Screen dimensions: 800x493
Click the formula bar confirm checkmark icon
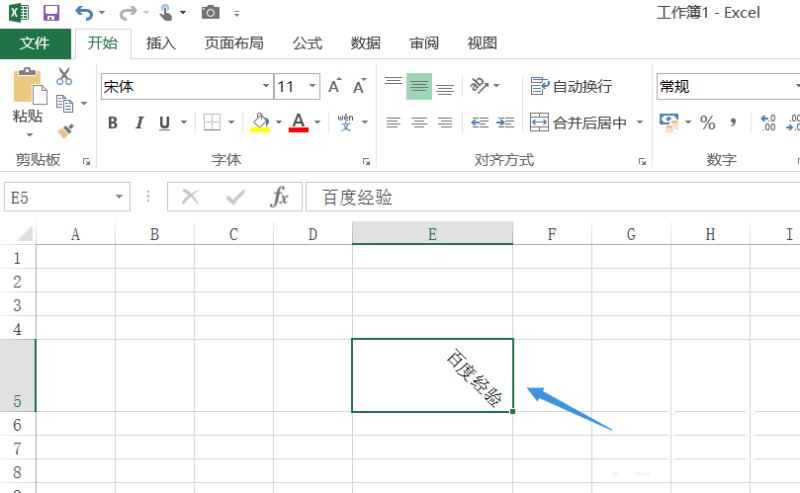coord(235,196)
